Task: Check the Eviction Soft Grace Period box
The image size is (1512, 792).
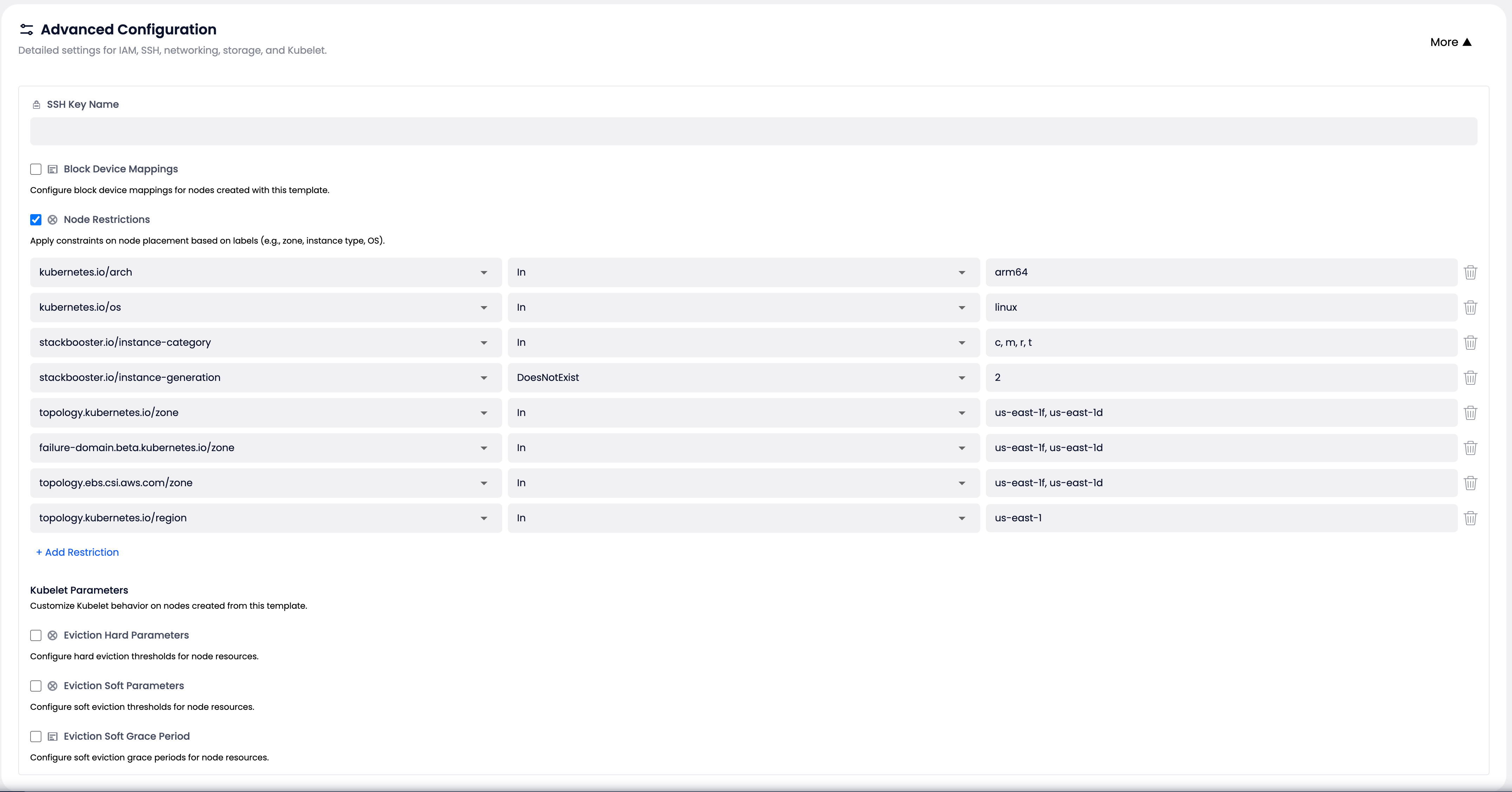Action: (x=36, y=736)
